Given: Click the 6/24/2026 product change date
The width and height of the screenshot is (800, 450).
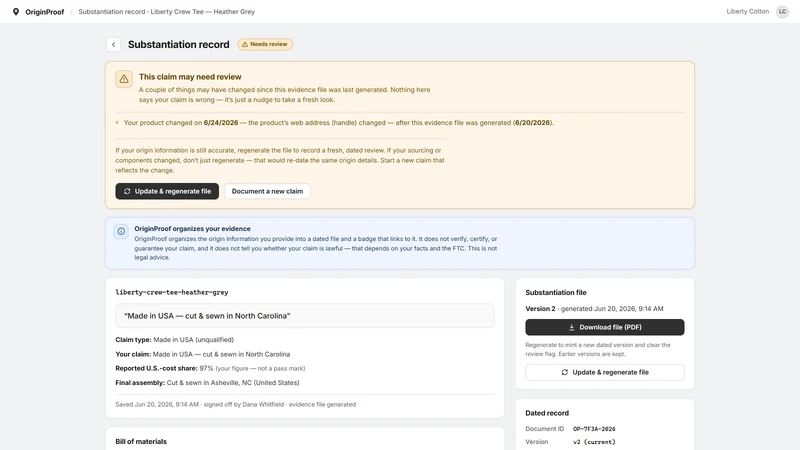Looking at the screenshot, I should [221, 123].
